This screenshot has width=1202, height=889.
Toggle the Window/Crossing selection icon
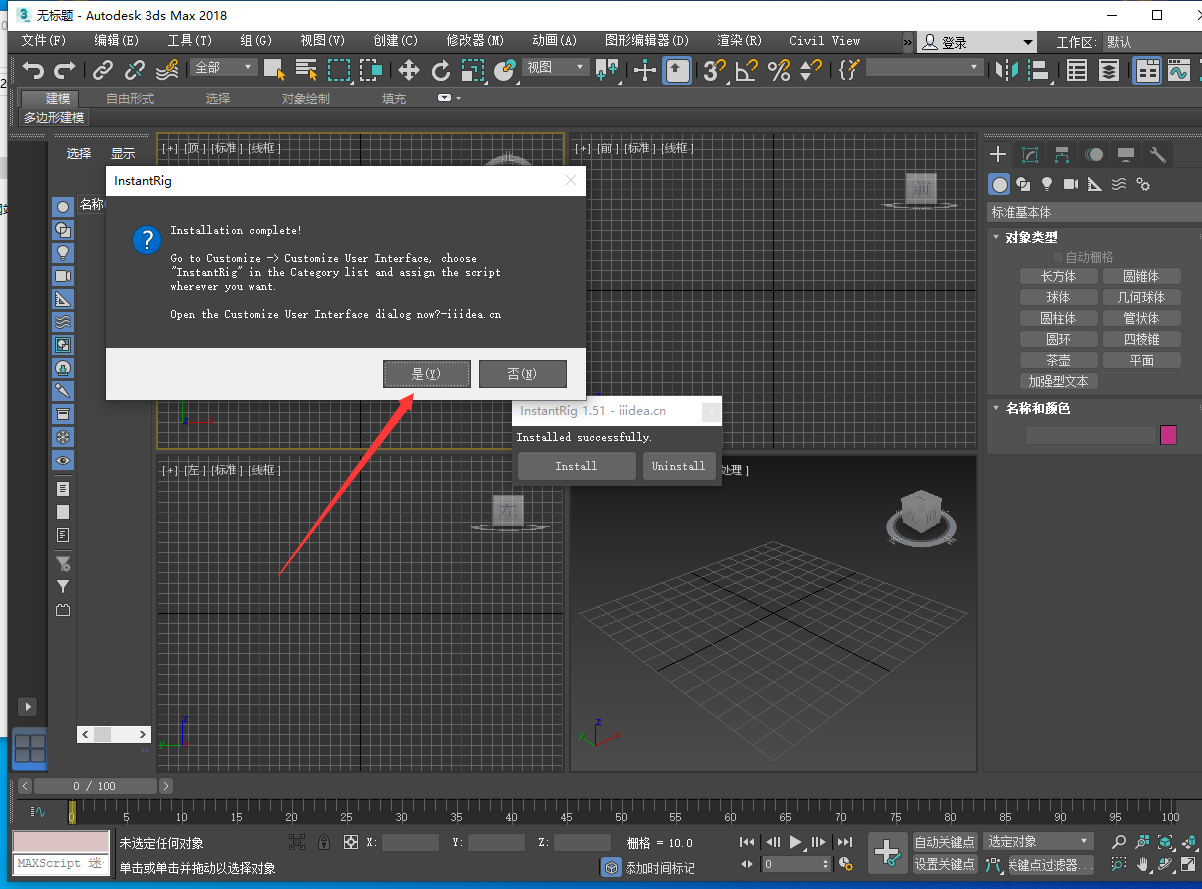pyautogui.click(x=371, y=70)
